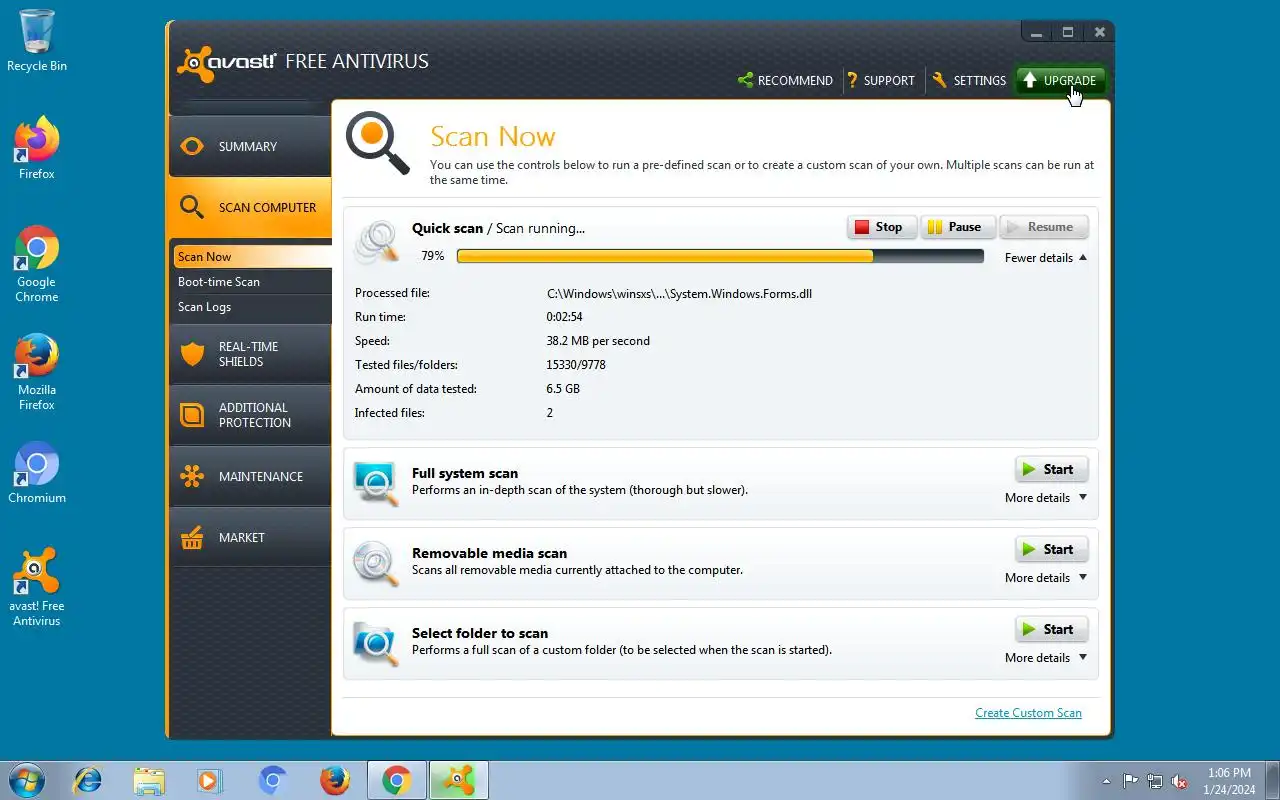Click the Real-Time Shields shield icon
This screenshot has height=800, width=1280.
[x=192, y=354]
